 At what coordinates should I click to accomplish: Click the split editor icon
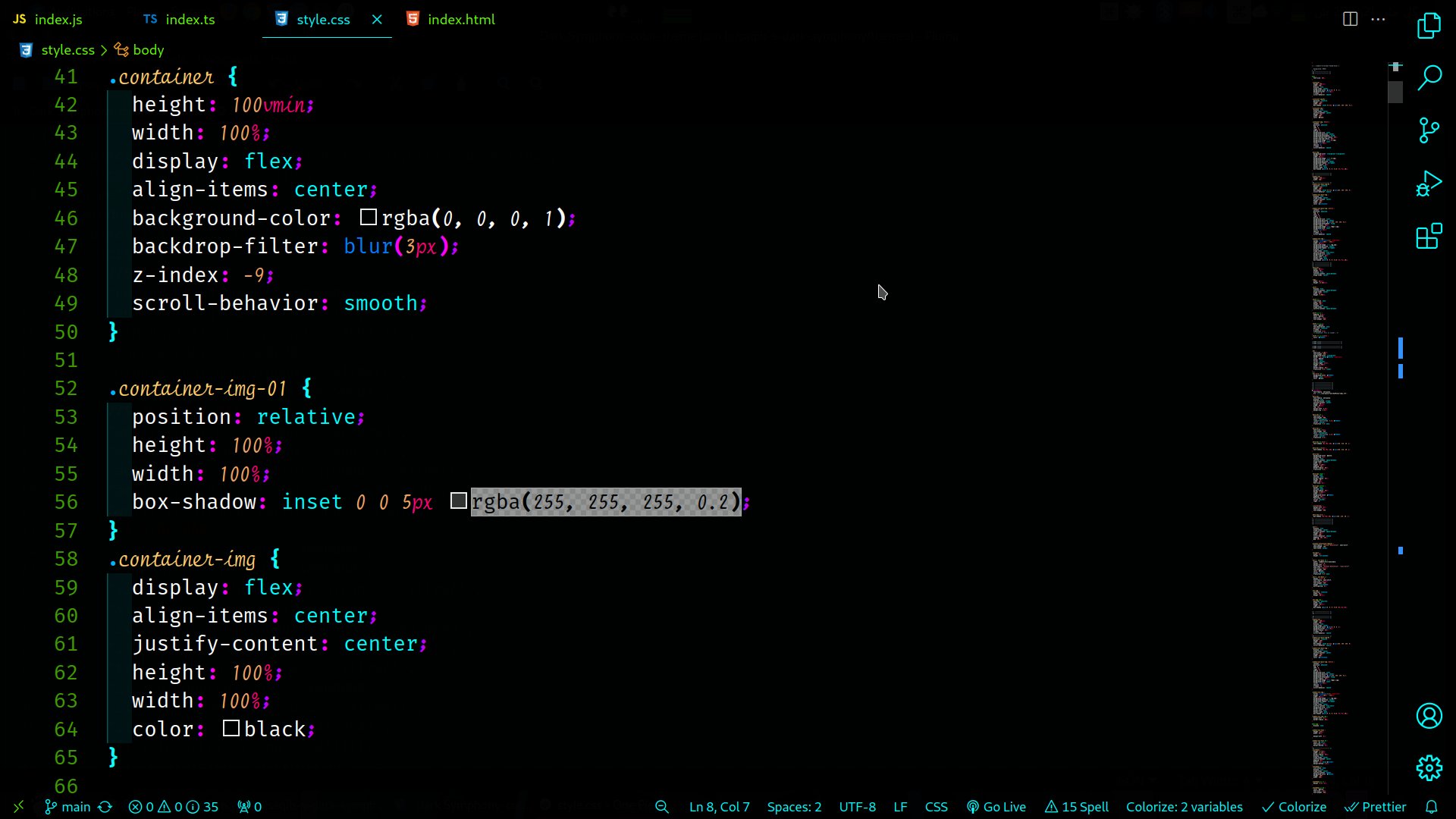click(1350, 19)
